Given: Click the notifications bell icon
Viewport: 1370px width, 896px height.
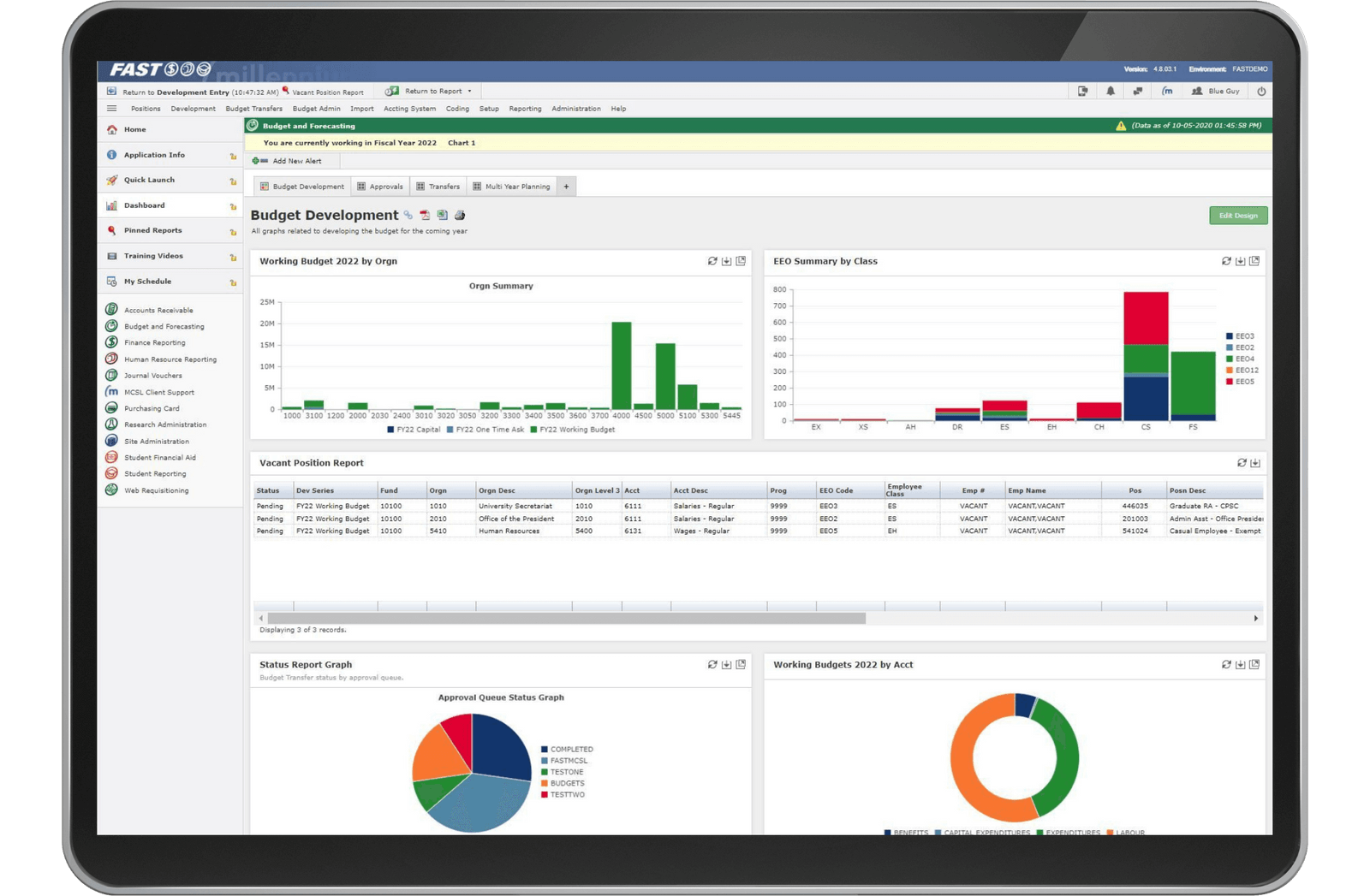Looking at the screenshot, I should pyautogui.click(x=1111, y=91).
